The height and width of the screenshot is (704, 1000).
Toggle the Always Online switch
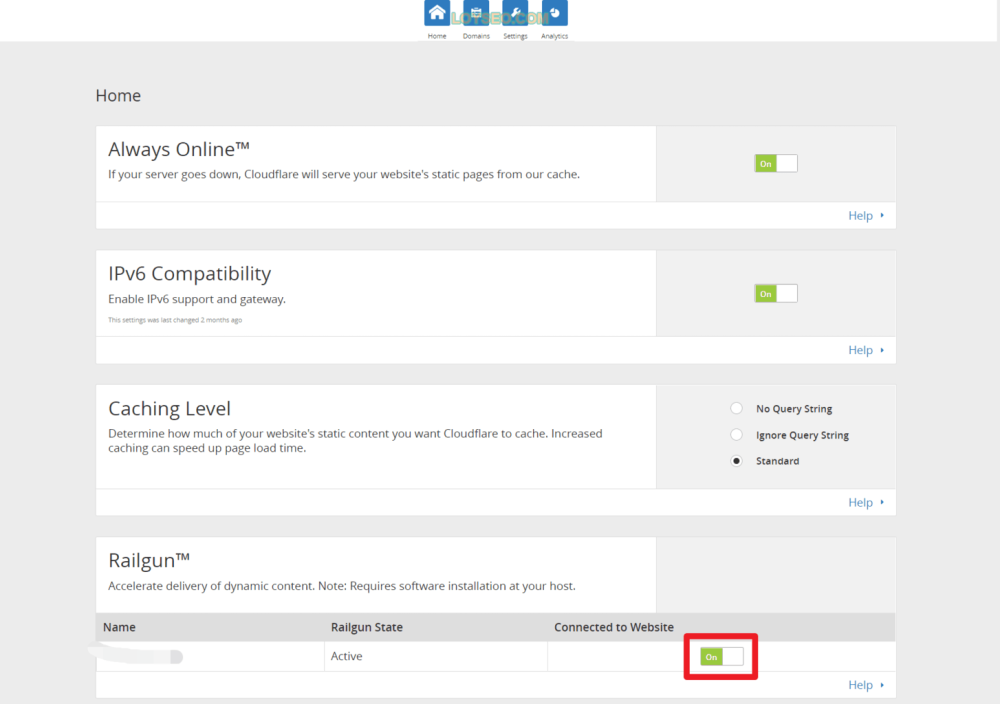point(776,164)
